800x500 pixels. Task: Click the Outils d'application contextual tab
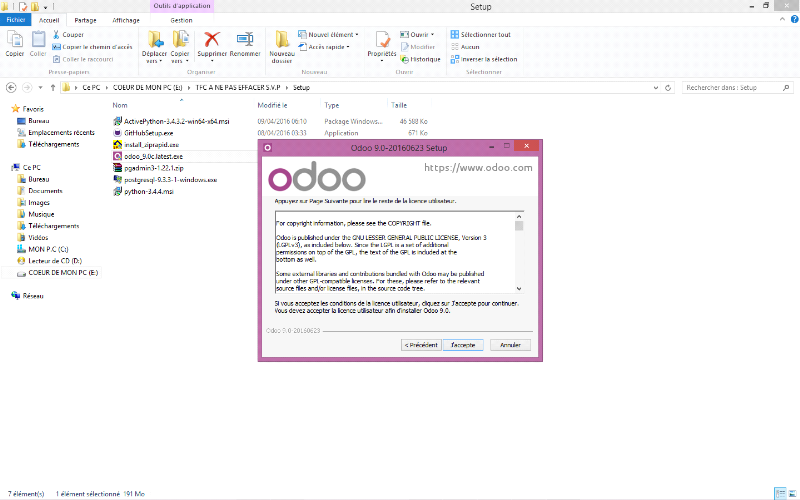pos(182,6)
